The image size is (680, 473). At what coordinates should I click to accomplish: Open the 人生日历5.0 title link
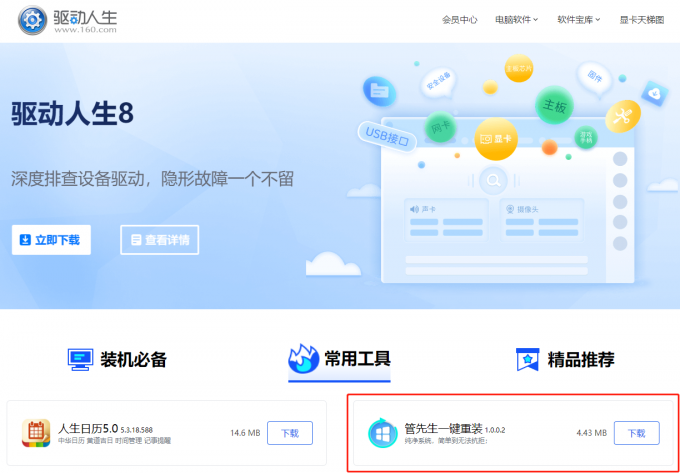88,429
